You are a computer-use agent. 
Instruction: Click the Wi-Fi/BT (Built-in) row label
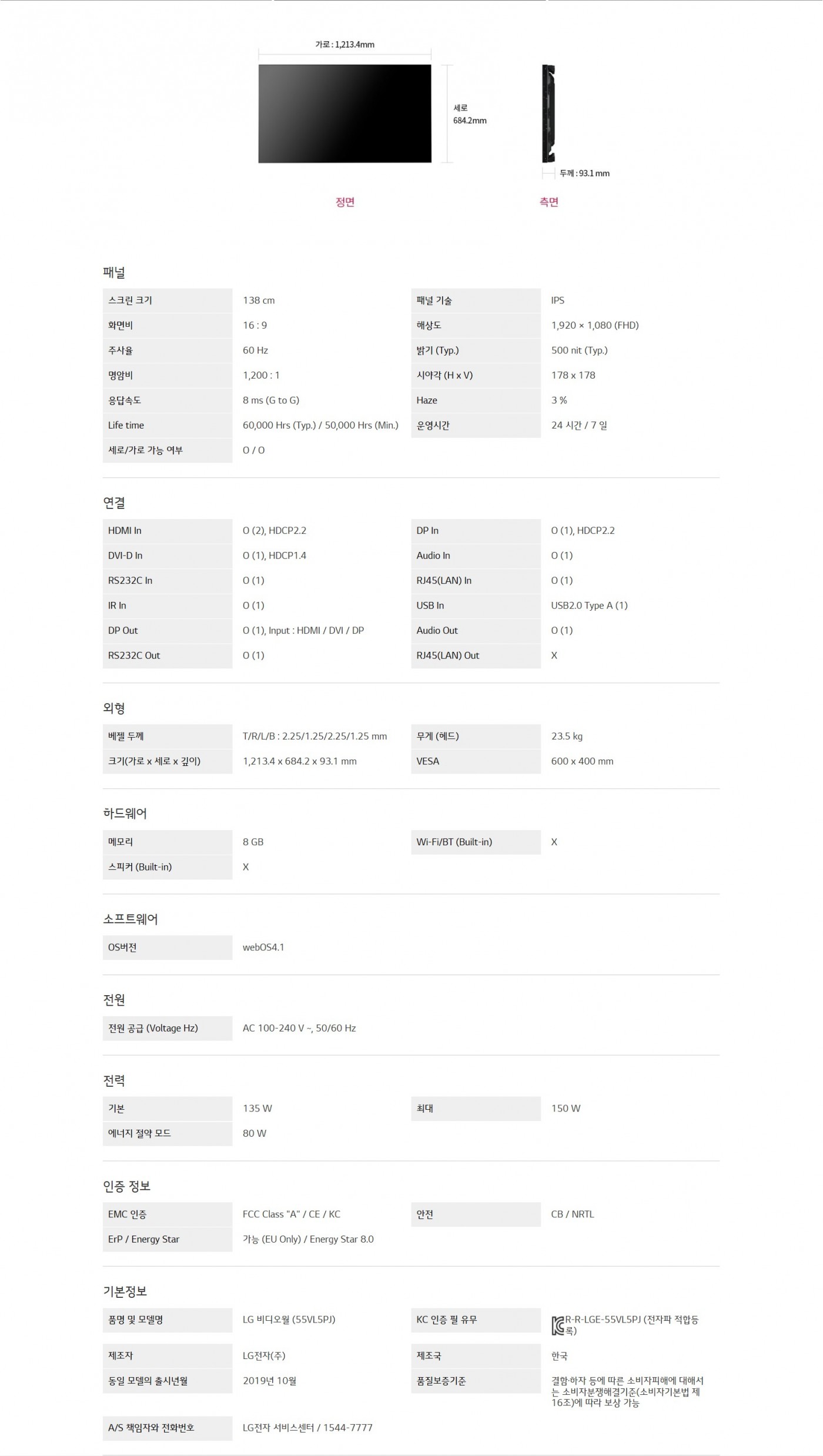click(454, 842)
